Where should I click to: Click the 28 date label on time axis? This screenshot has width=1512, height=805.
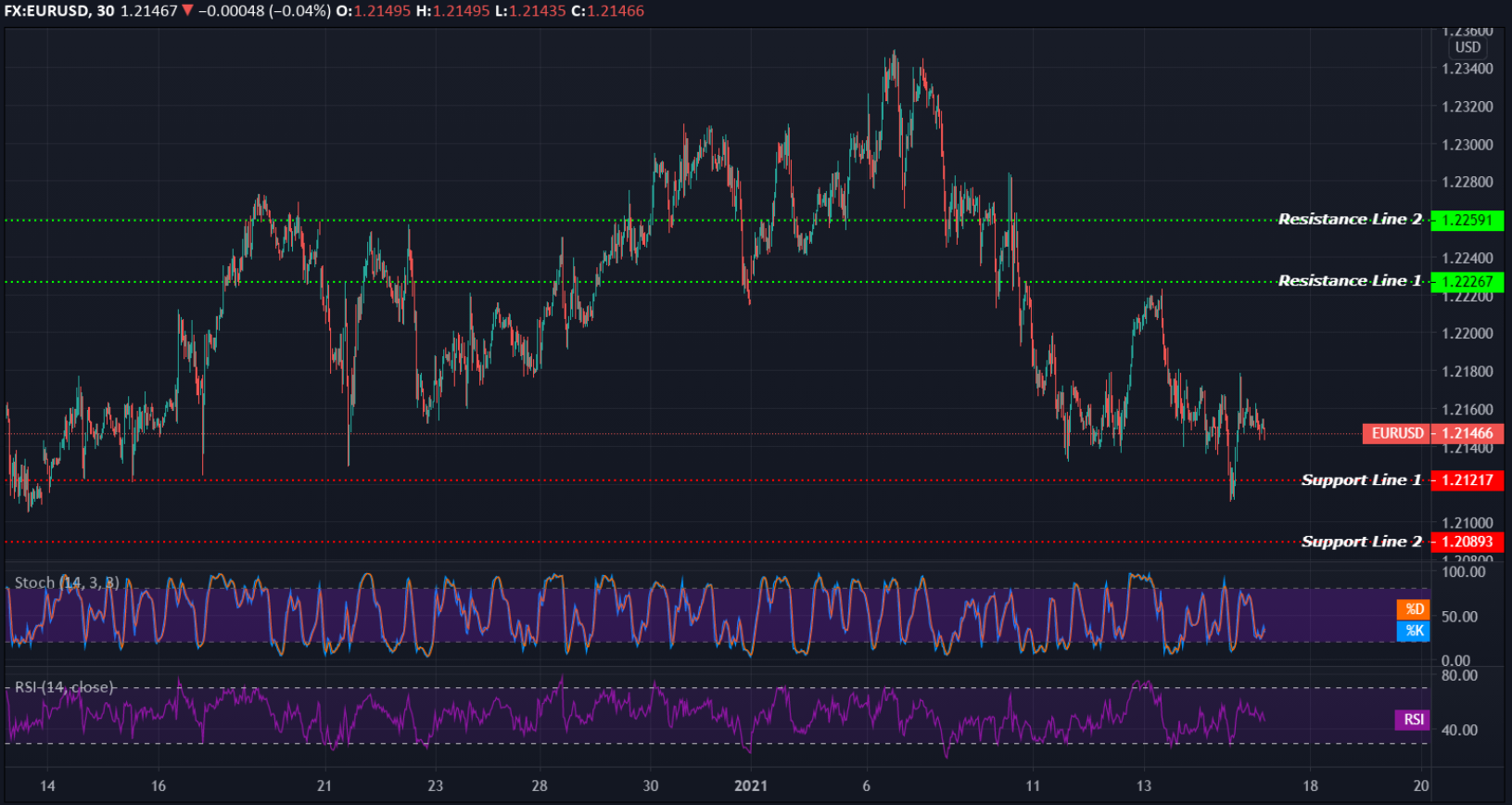540,786
